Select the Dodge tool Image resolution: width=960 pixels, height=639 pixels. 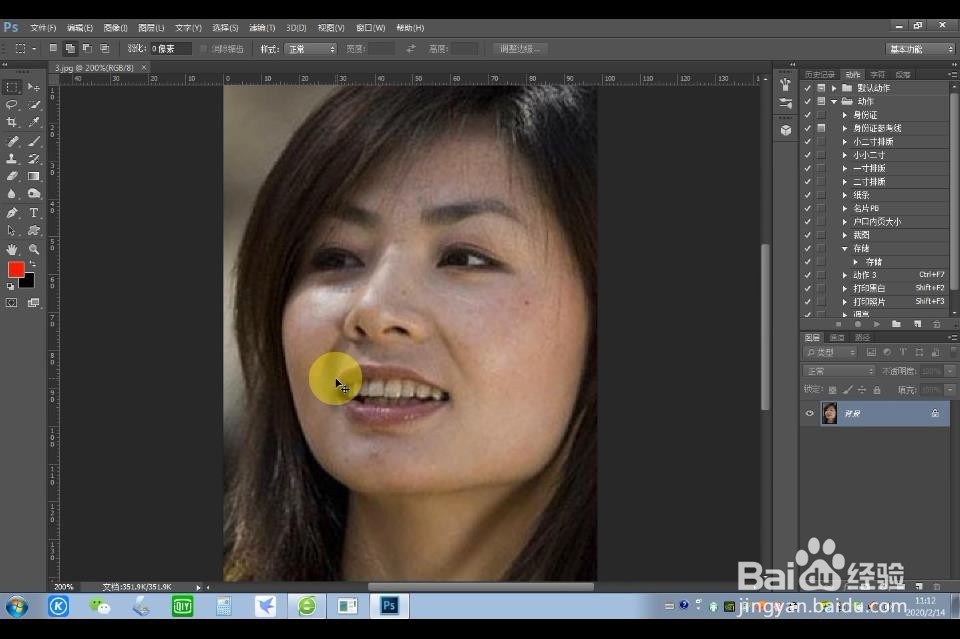[34, 193]
